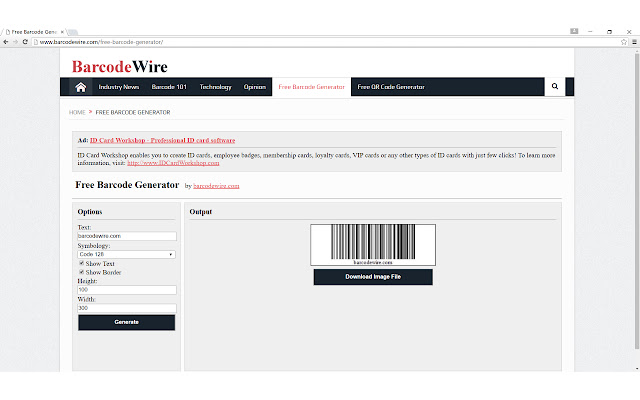This screenshot has width=640, height=400.
Task: Click HOME in the breadcrumb
Action: (x=77, y=112)
